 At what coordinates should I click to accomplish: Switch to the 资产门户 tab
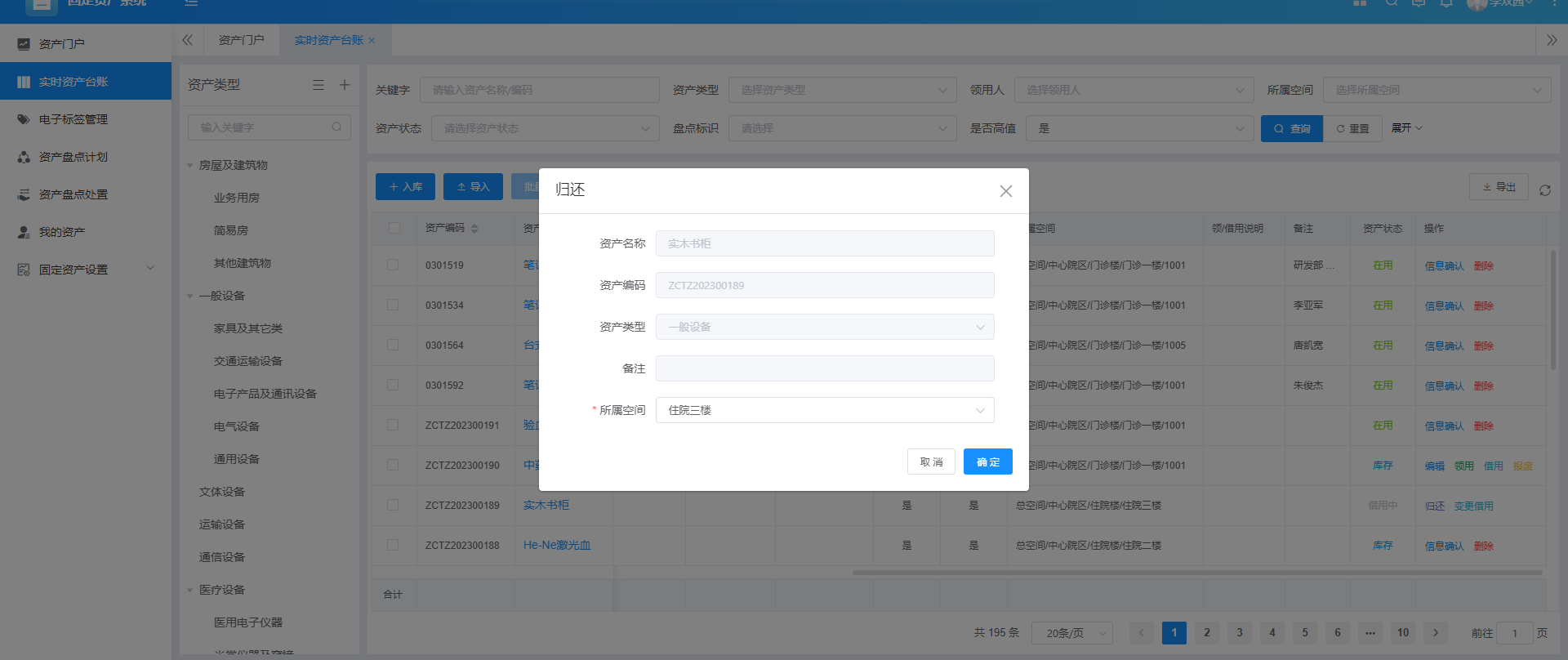(x=241, y=40)
